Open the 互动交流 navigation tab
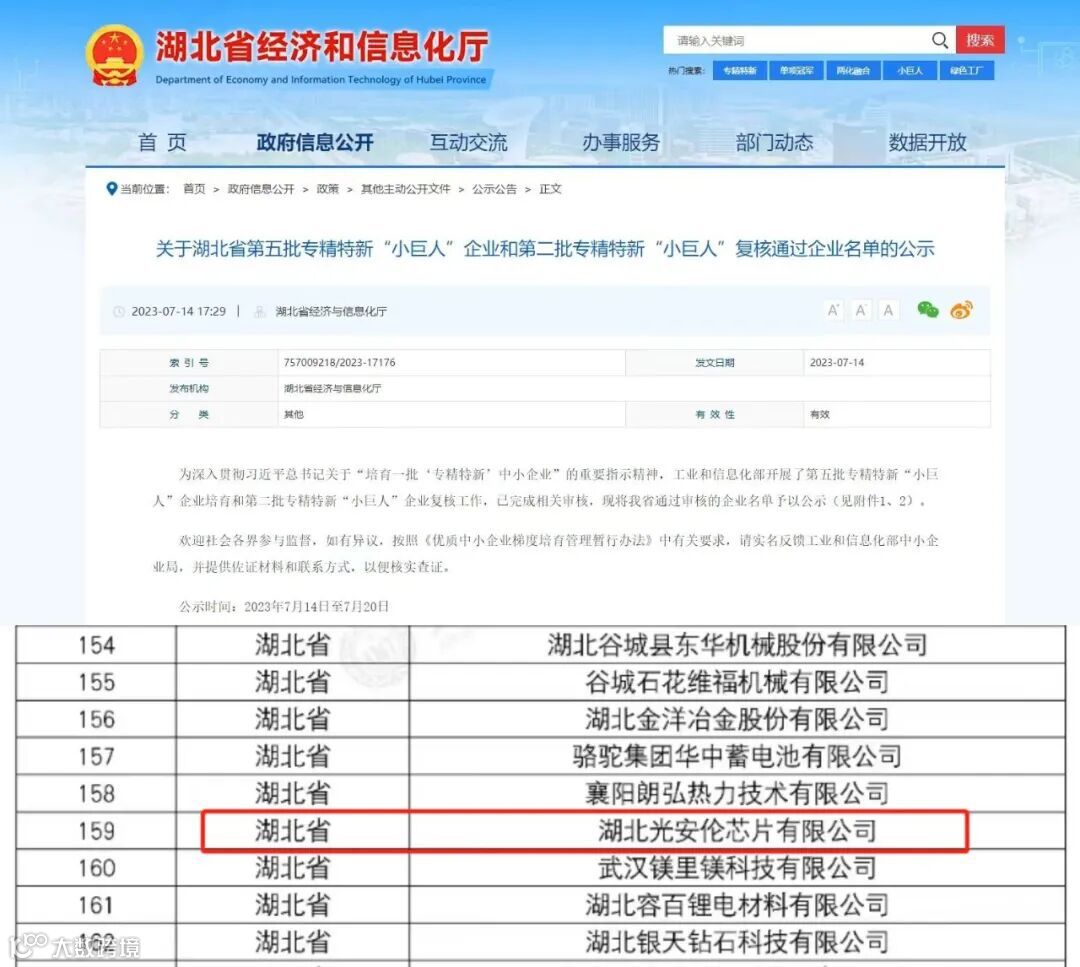The width and height of the screenshot is (1080, 967). pos(468,143)
